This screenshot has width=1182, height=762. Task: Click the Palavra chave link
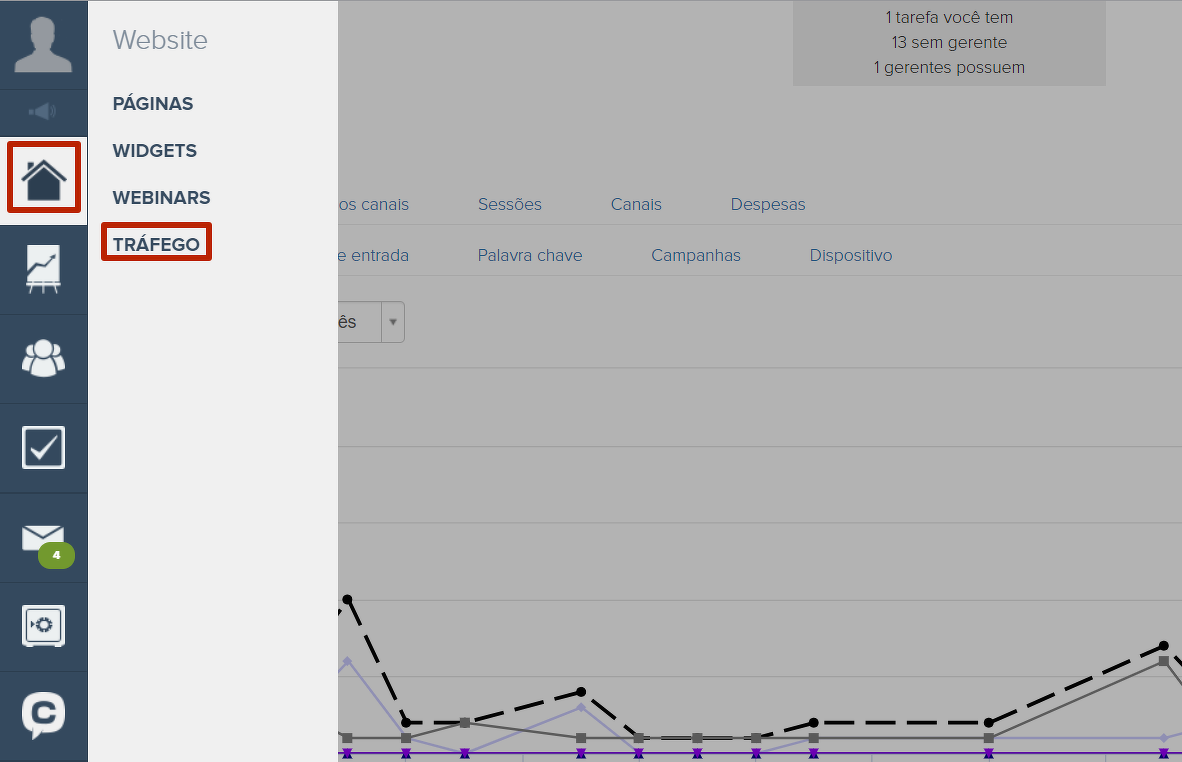(x=530, y=255)
